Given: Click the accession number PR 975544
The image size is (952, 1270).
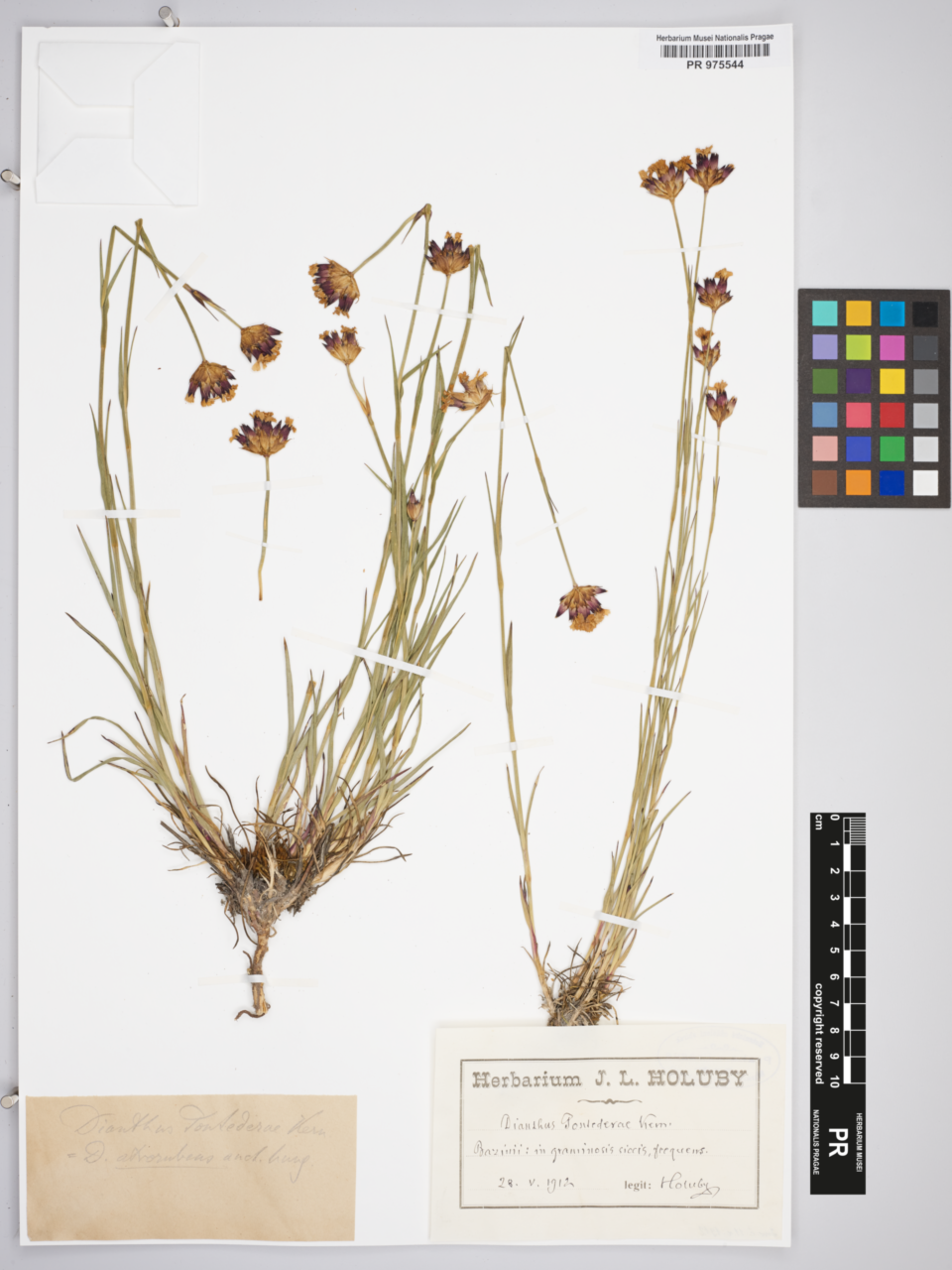Looking at the screenshot, I should (714, 64).
